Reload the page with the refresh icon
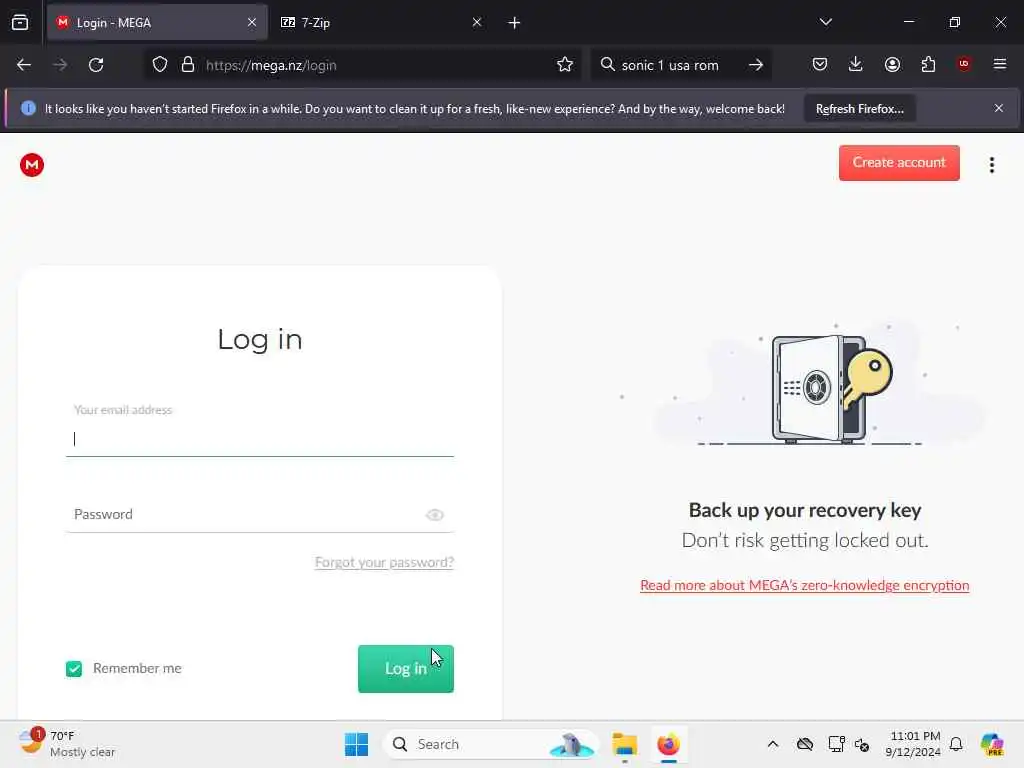This screenshot has height=768, width=1024. pyautogui.click(x=96, y=65)
